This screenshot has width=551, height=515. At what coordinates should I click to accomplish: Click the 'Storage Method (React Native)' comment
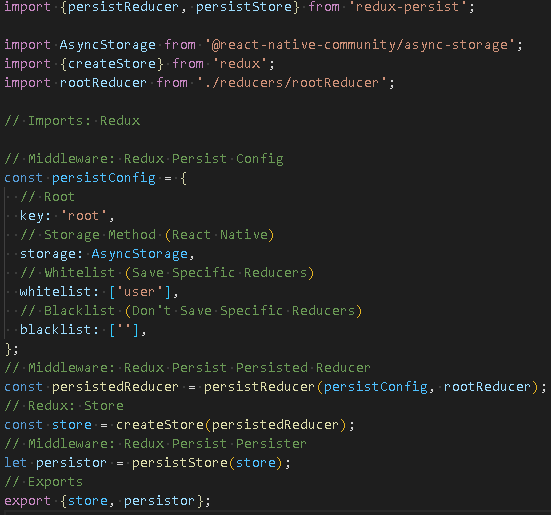point(147,235)
